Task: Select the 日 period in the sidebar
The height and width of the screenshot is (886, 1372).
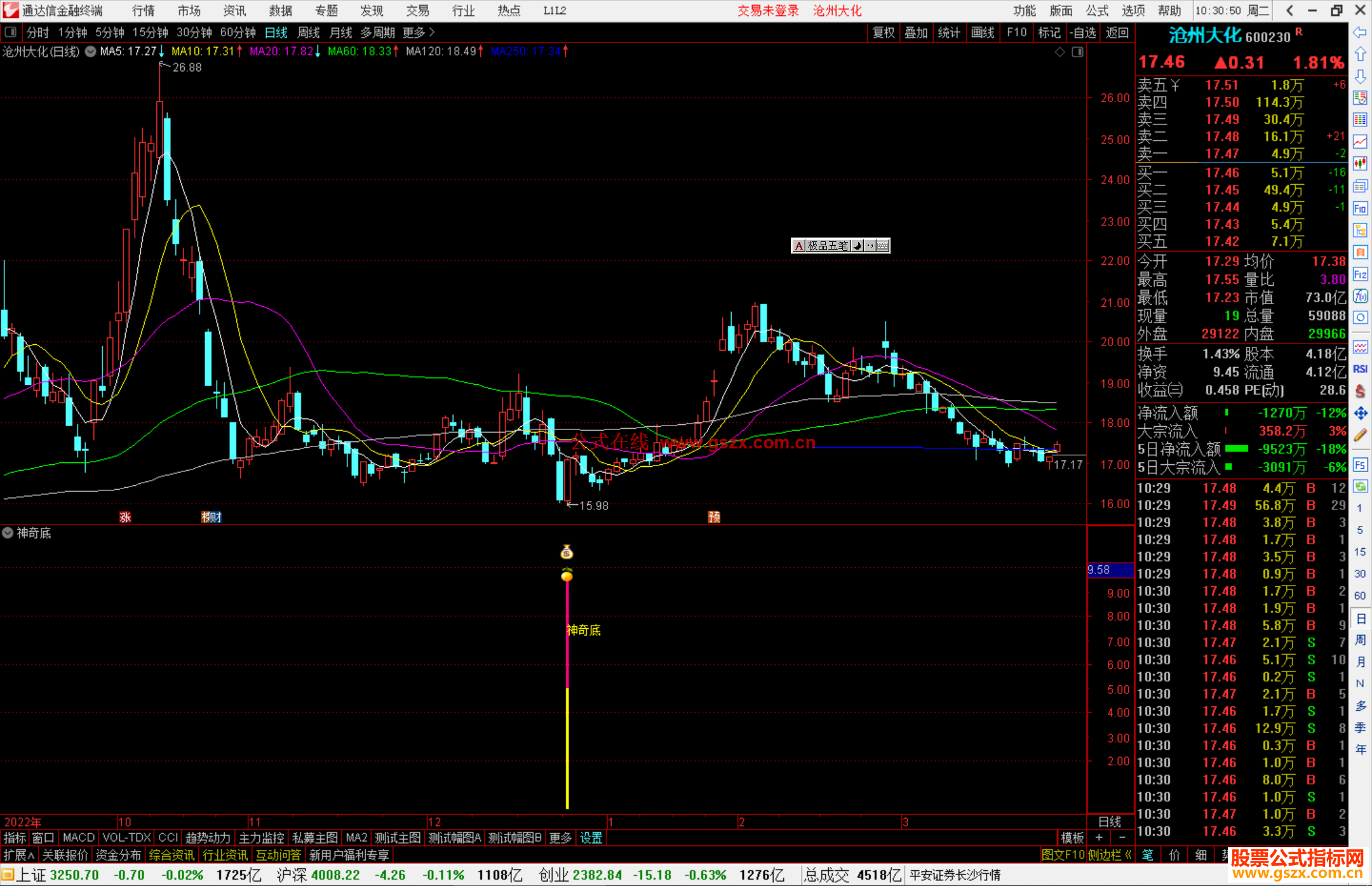Action: [1360, 618]
